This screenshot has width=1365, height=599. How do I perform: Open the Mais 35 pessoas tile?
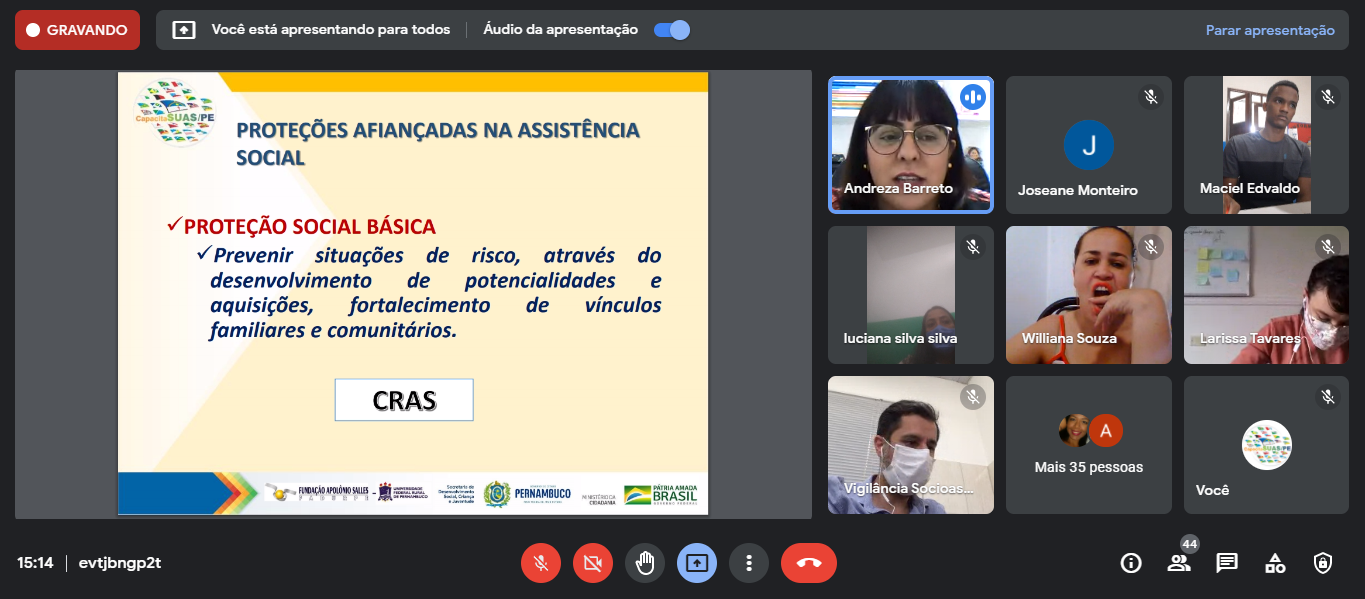point(1088,445)
